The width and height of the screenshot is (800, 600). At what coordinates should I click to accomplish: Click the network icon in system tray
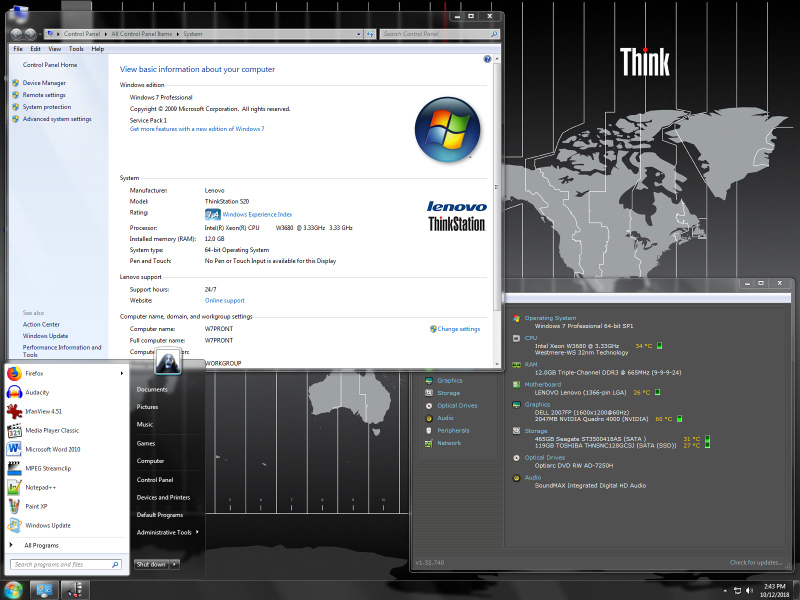(737, 591)
